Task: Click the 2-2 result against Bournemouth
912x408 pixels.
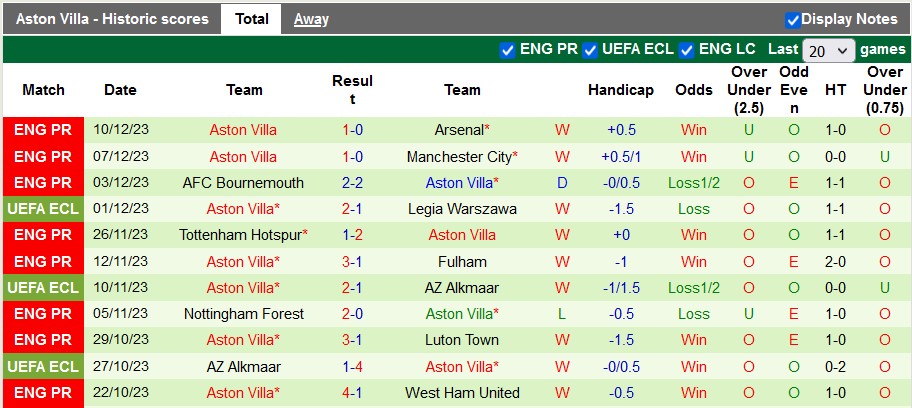Action: click(x=352, y=183)
